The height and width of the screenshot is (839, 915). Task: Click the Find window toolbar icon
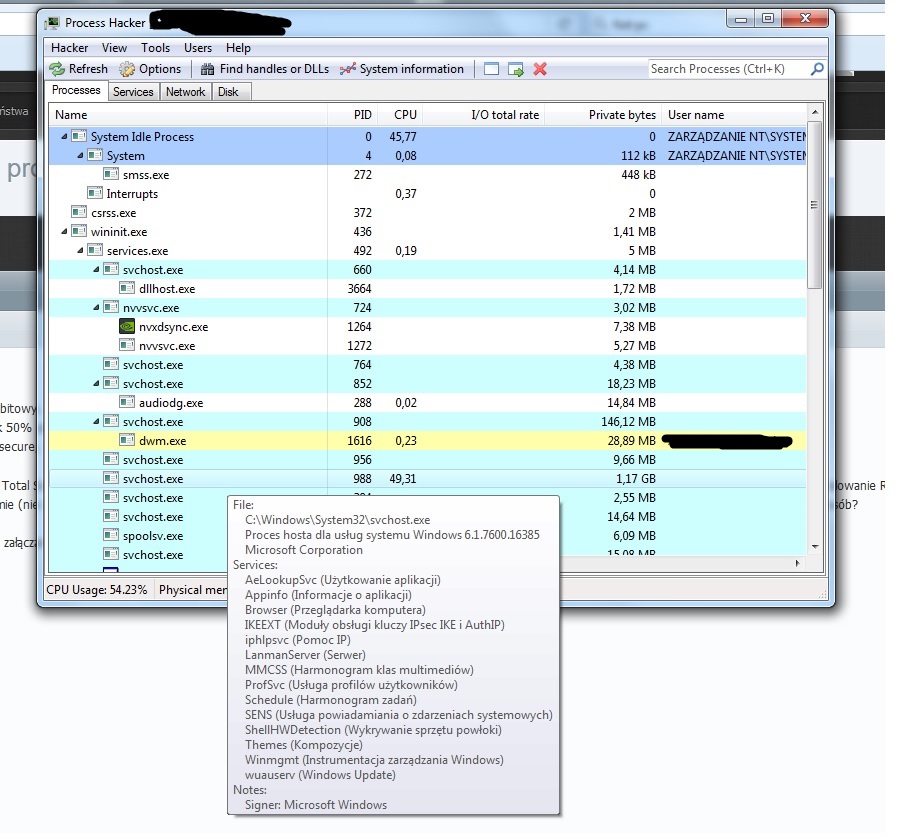point(491,69)
